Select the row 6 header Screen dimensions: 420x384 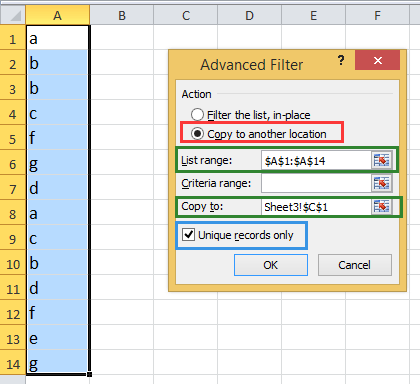pyautogui.click(x=13, y=163)
